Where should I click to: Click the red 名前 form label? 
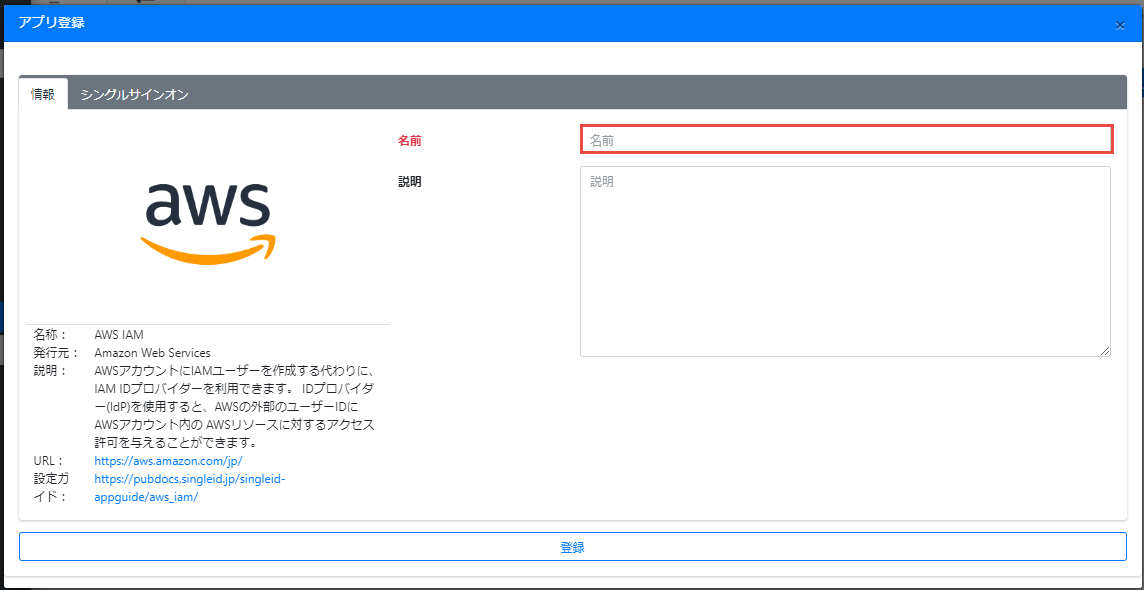[409, 141]
